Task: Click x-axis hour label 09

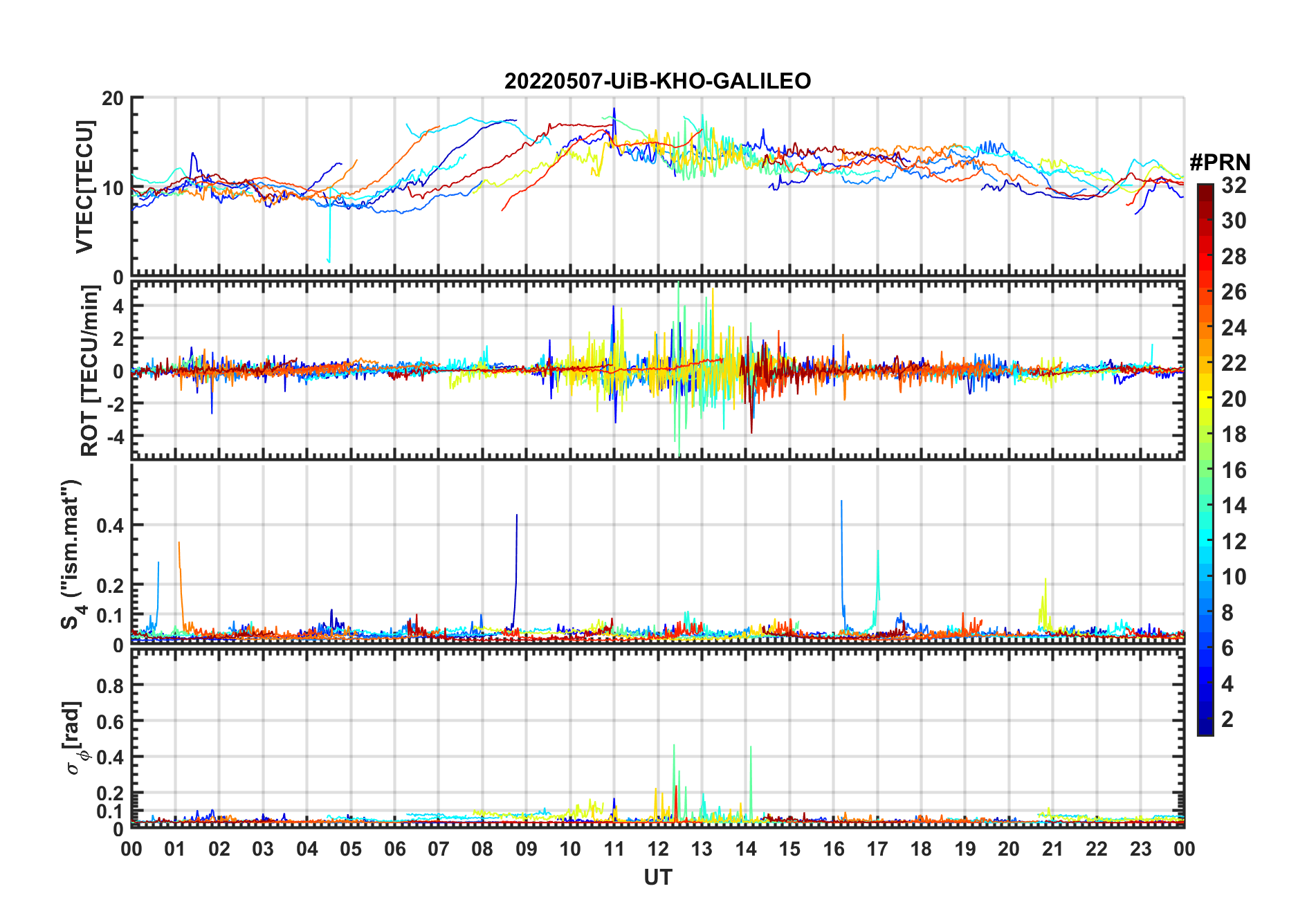Action: (x=527, y=849)
